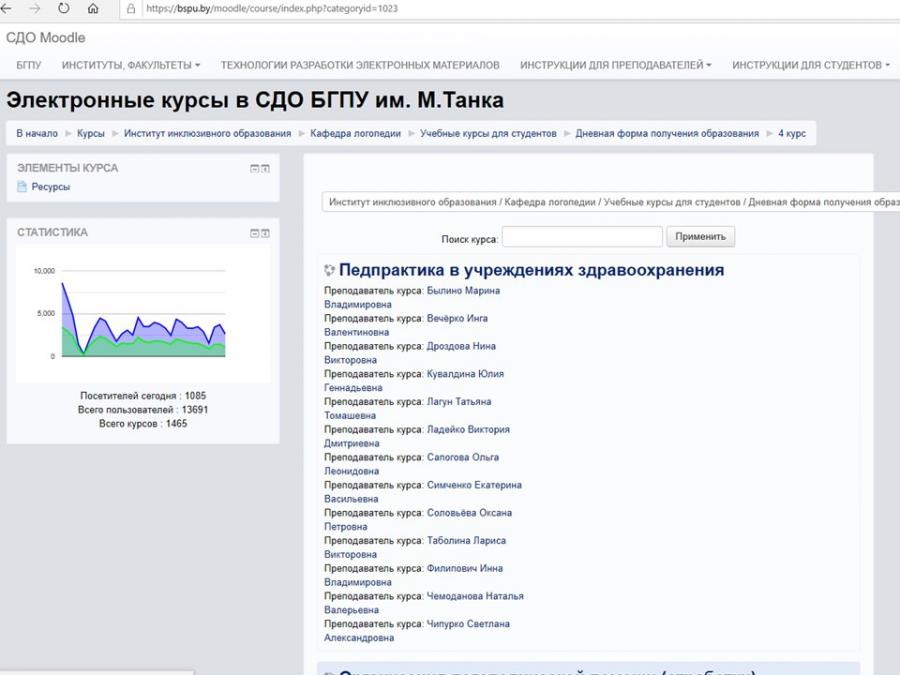
Task: Collapse the ЭЛЕМЕНТЫ КУРСА block with hide icon
Action: click(254, 168)
